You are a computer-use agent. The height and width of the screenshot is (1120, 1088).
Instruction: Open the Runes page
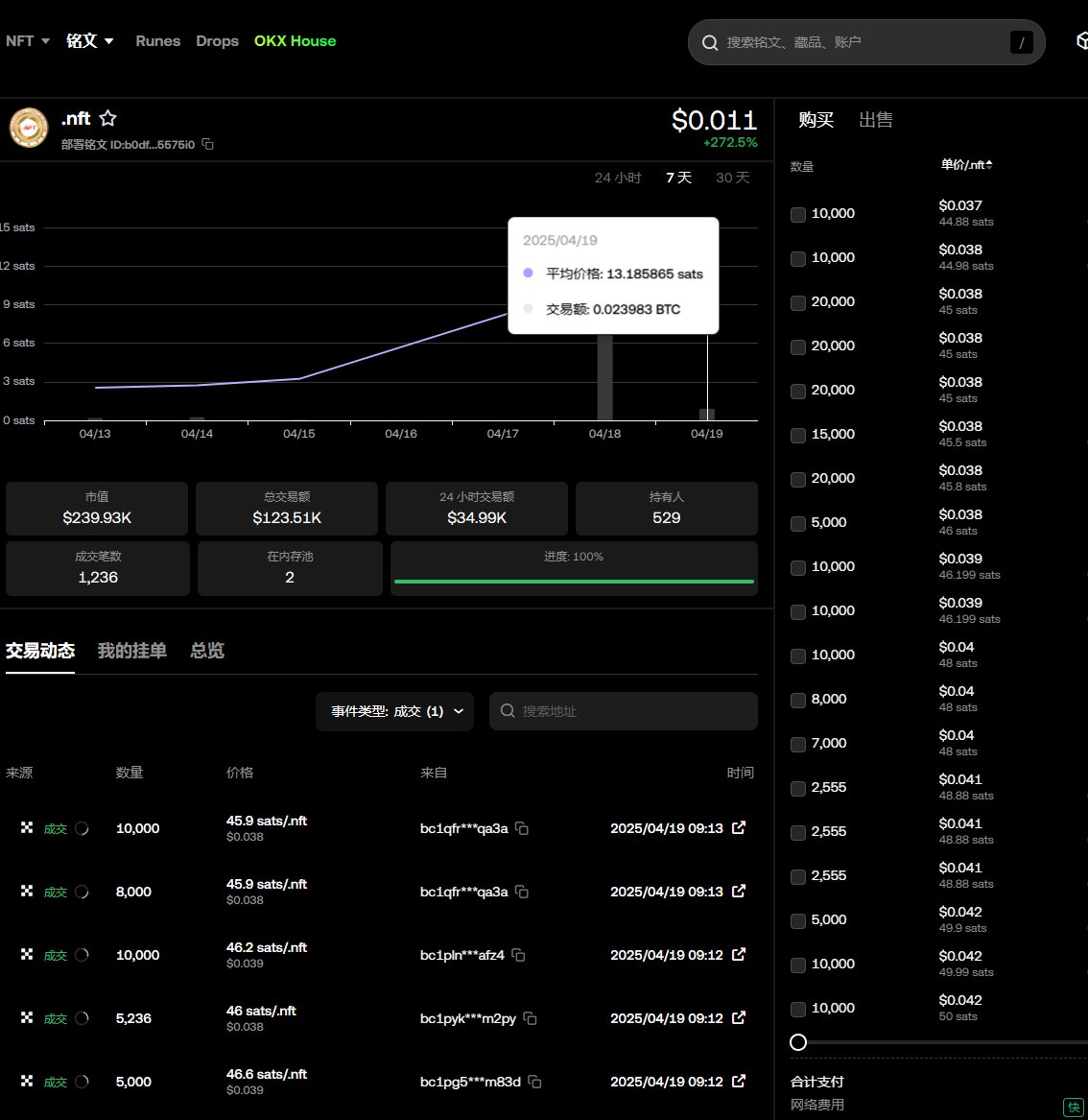157,41
